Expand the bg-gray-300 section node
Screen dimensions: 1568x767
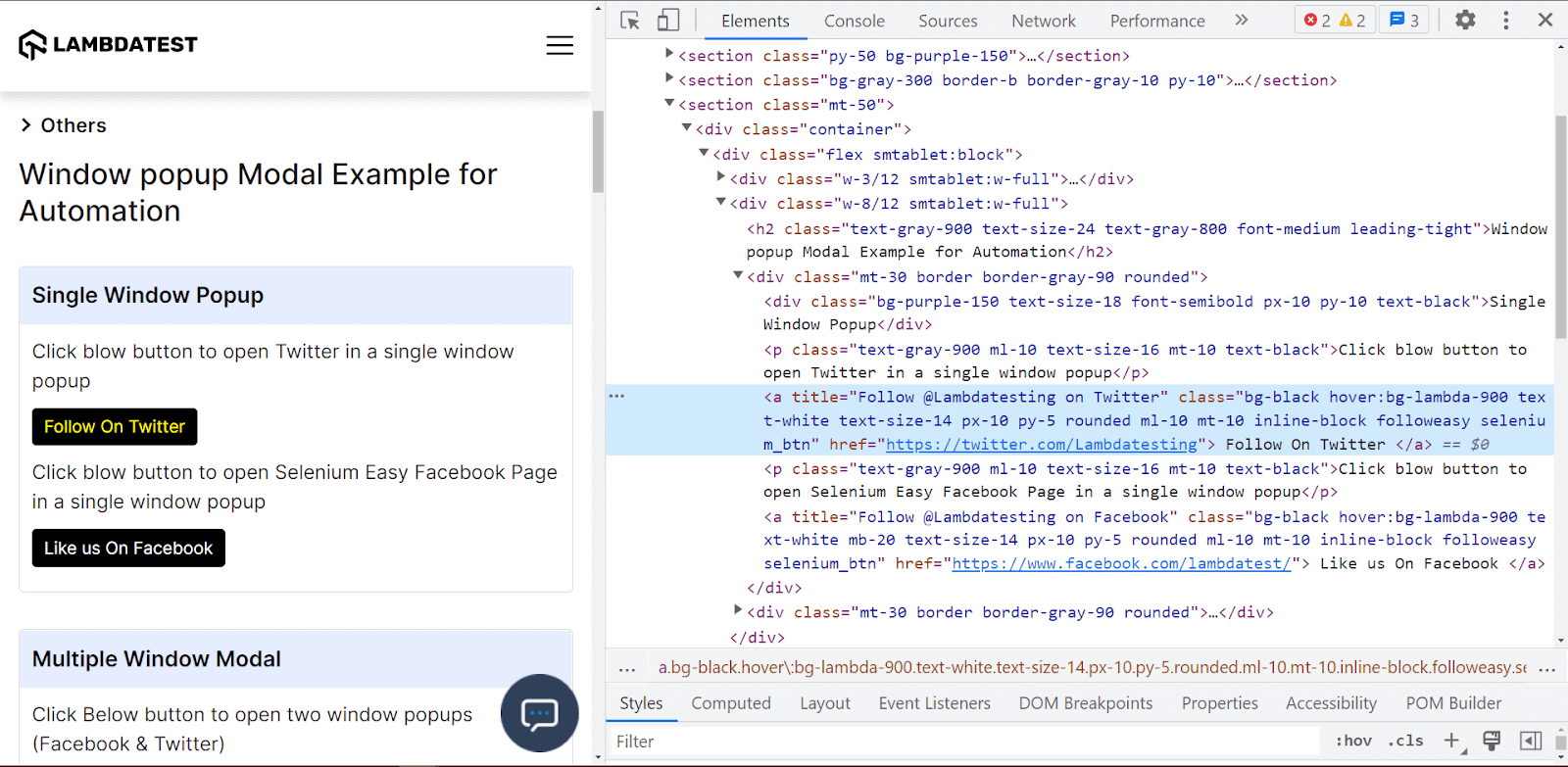click(669, 78)
